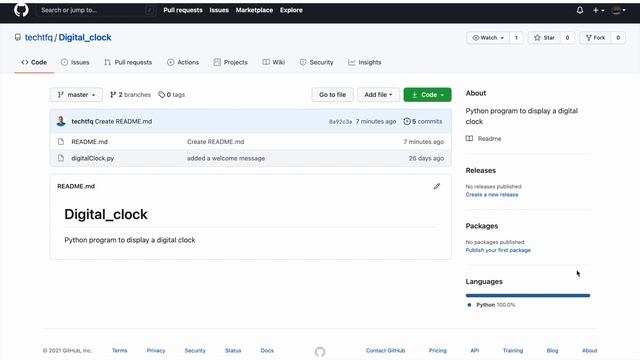The image size is (640, 360).
Task: Open the Digital_clock repository link
Action: (85, 38)
